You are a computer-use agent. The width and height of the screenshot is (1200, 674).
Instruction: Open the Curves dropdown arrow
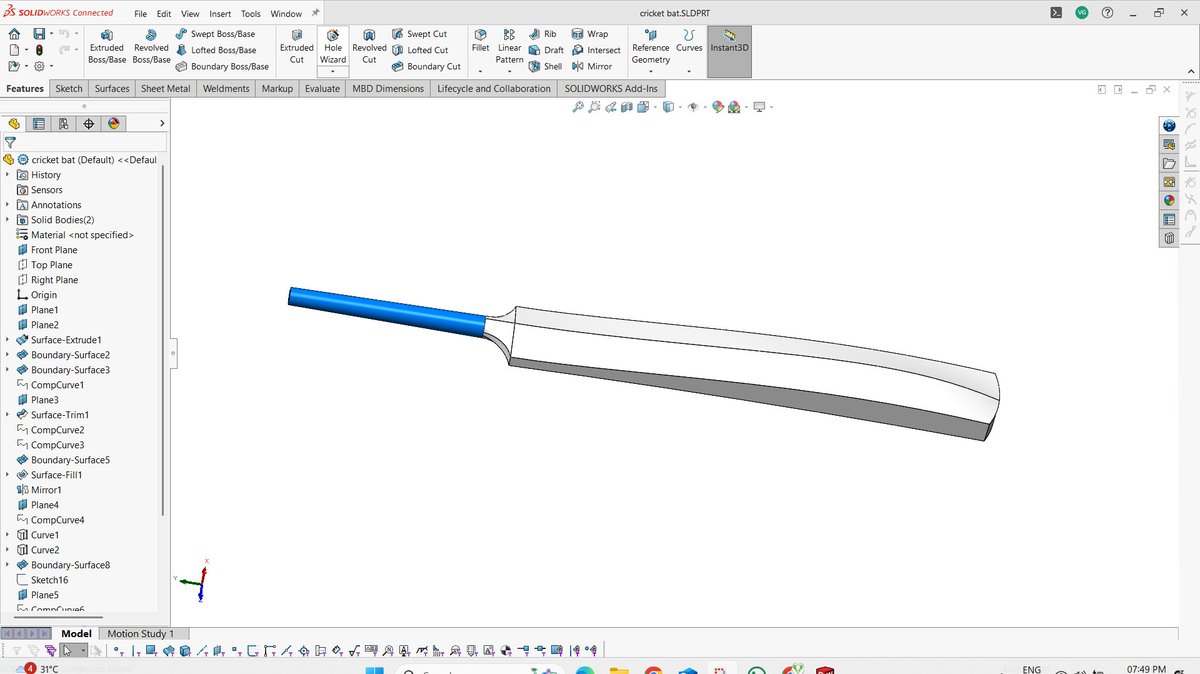689,71
